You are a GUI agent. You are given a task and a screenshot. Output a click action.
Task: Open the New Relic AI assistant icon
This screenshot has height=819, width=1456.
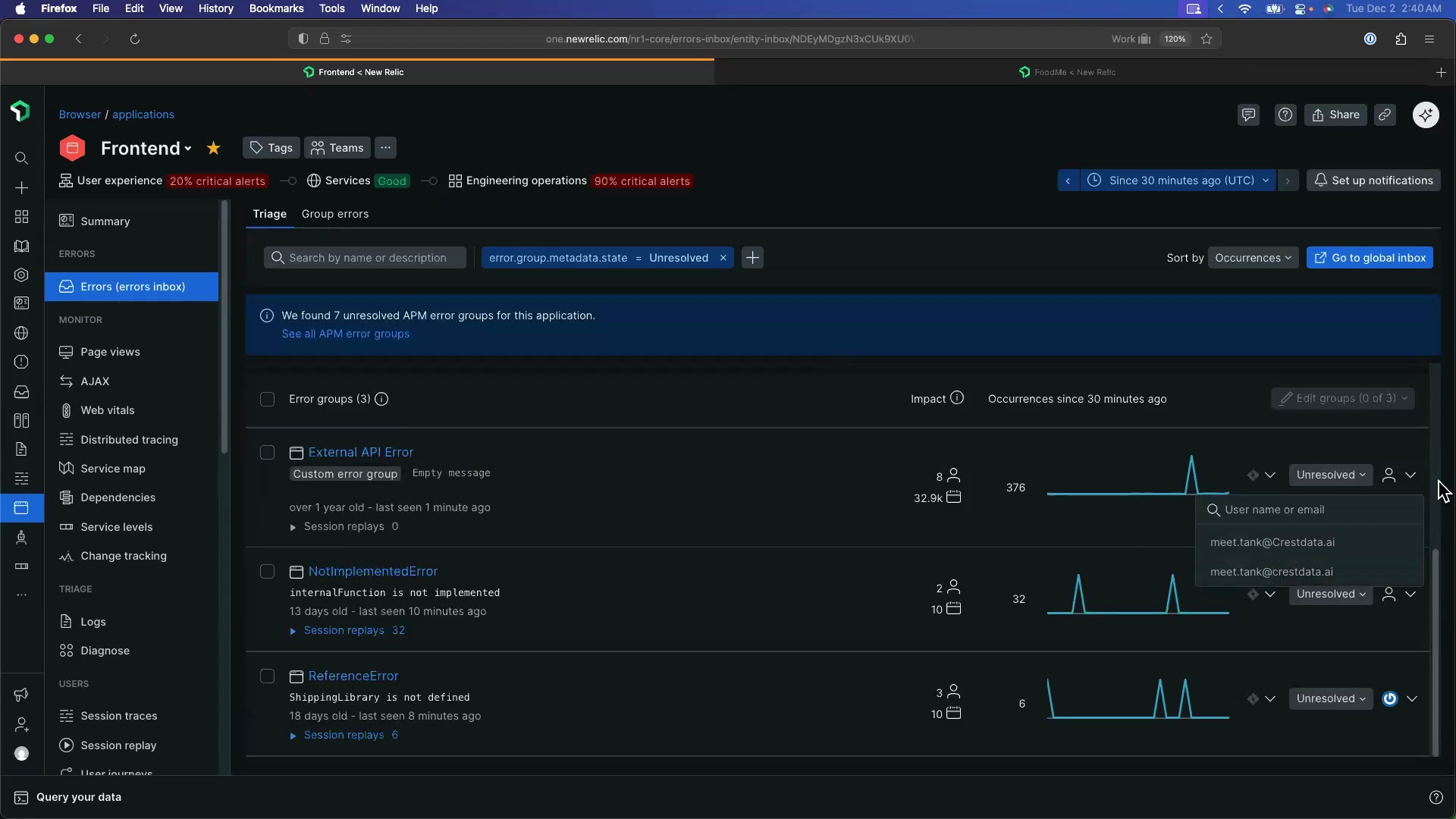[1426, 115]
